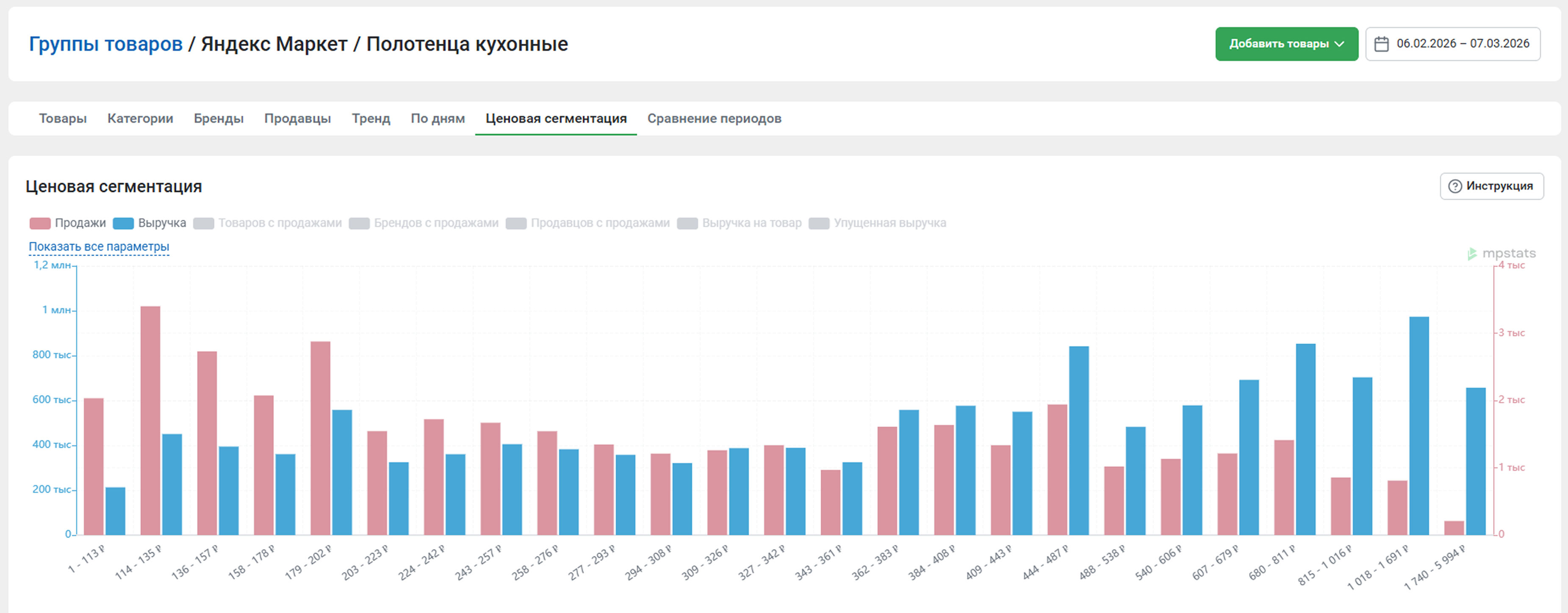The width and height of the screenshot is (1568, 613).
Task: Click the calendar icon in date range field
Action: click(1381, 44)
